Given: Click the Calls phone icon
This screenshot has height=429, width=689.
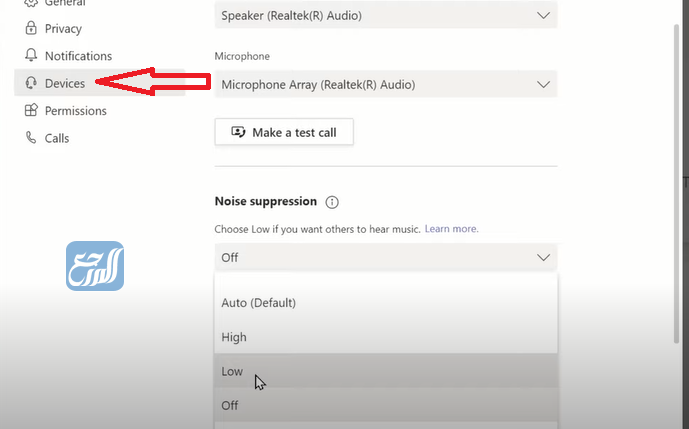Looking at the screenshot, I should pyautogui.click(x=31, y=138).
